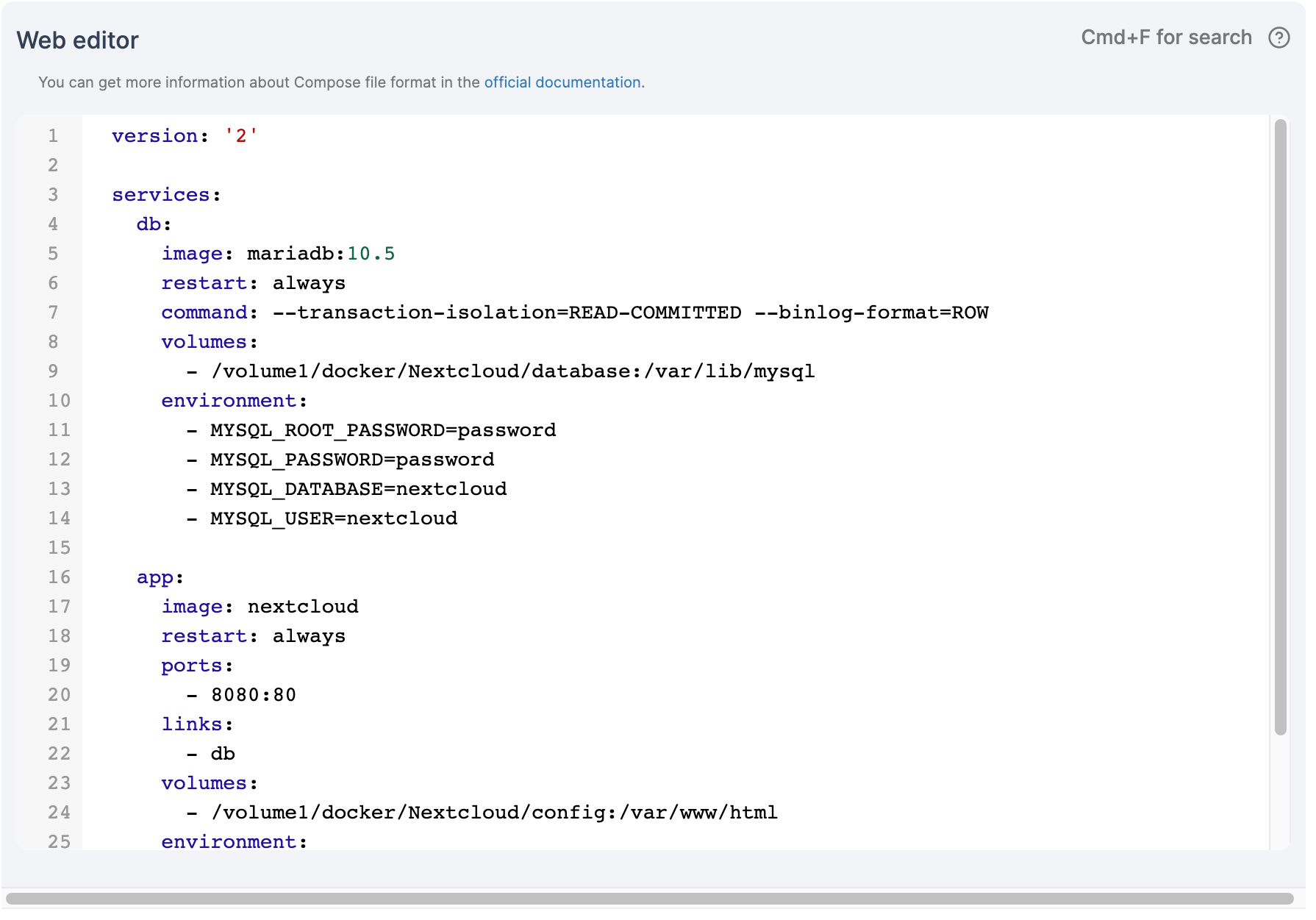
Task: Click on MYSQL_ROOT_PASSWORD=password entry
Action: pyautogui.click(x=382, y=430)
